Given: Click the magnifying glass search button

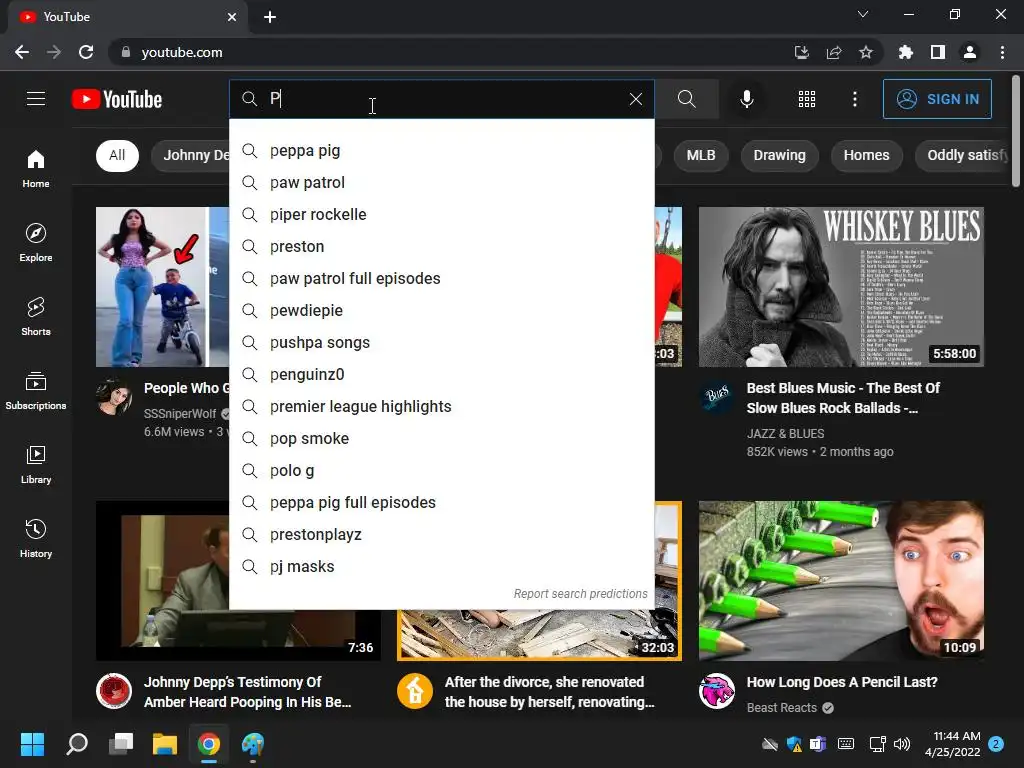Looking at the screenshot, I should 686,99.
